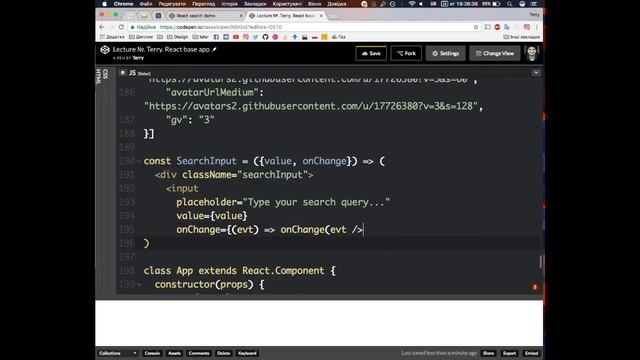The image size is (640, 360).
Task: Click Terry author link under title
Action: (x=138, y=58)
